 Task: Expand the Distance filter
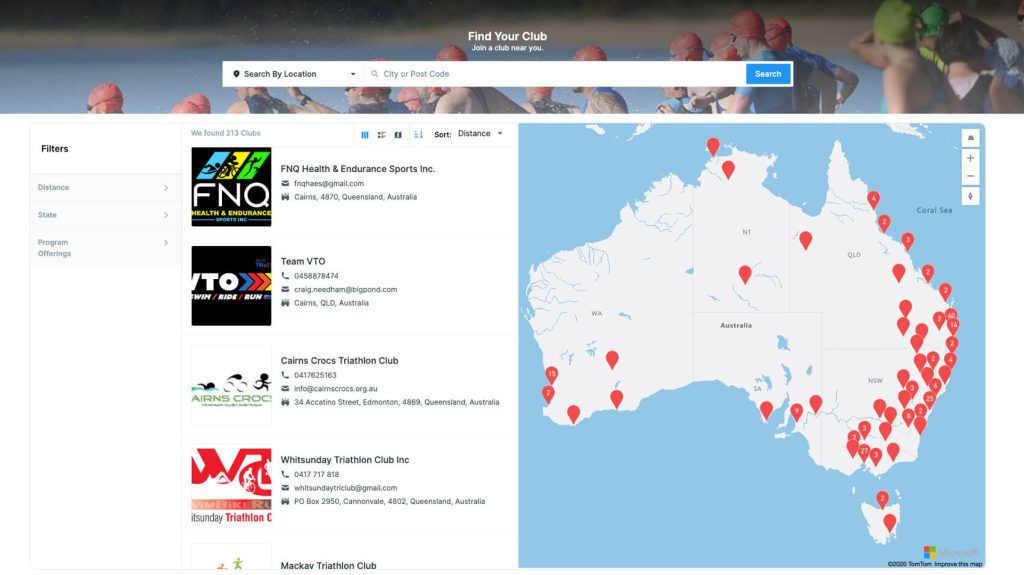[104, 188]
